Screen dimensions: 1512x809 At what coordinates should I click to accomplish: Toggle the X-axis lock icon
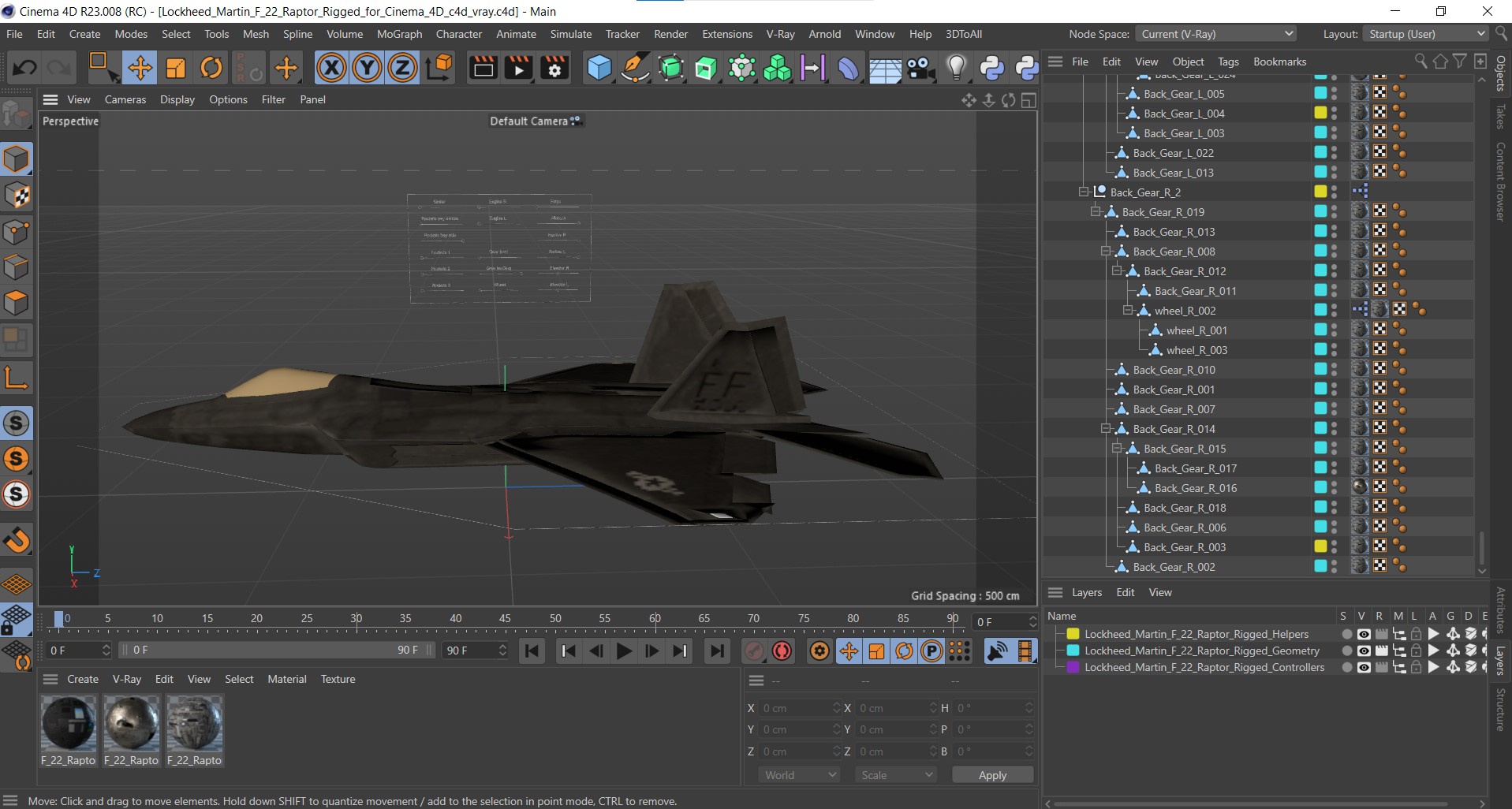(331, 68)
